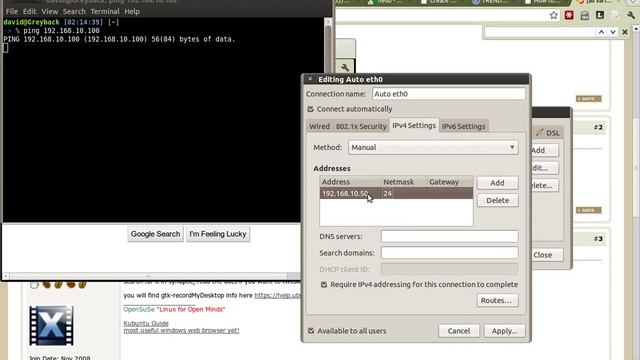Click the horizontal scrollbar under Google page
This screenshot has width=640, height=360.
pos(148,276)
